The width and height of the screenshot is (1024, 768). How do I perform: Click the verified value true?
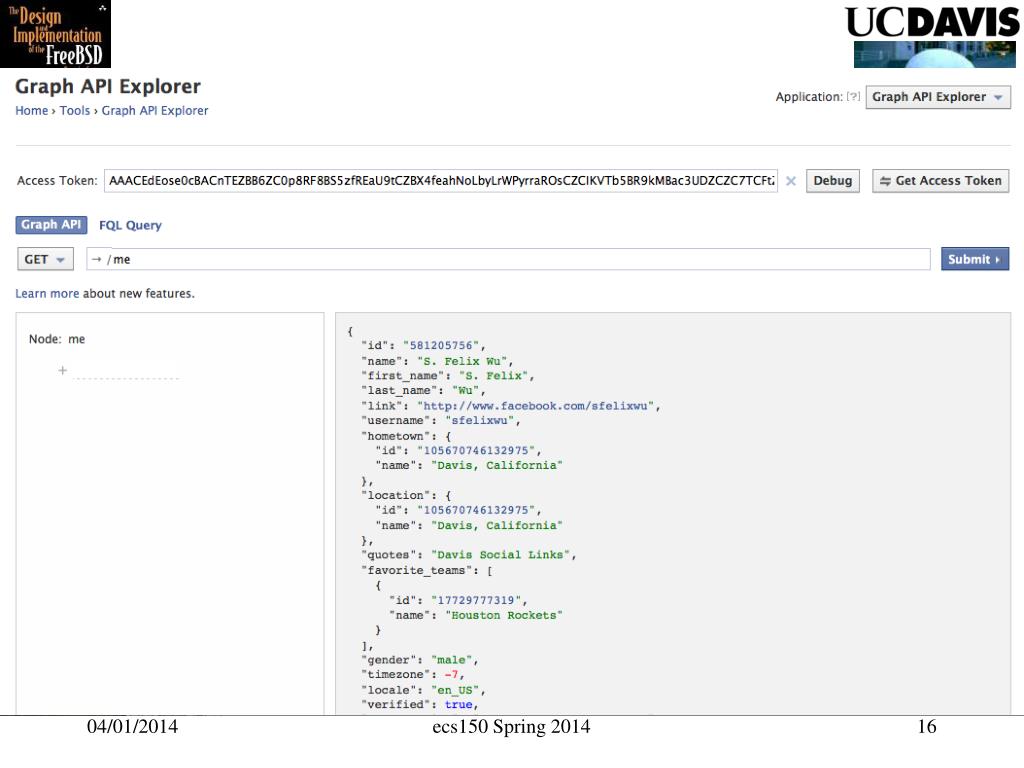[x=458, y=705]
